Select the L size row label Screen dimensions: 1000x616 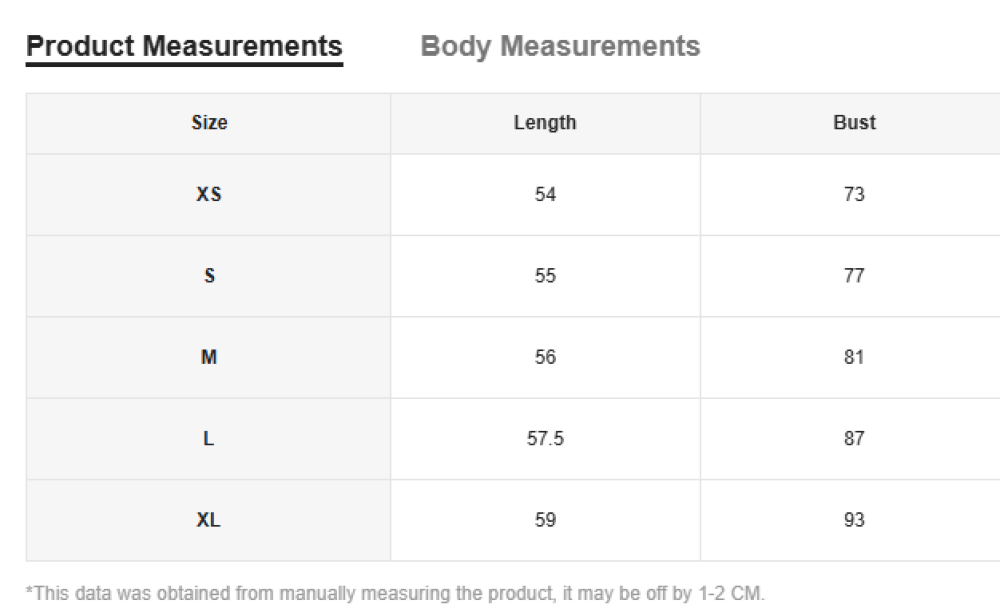pyautogui.click(x=209, y=438)
